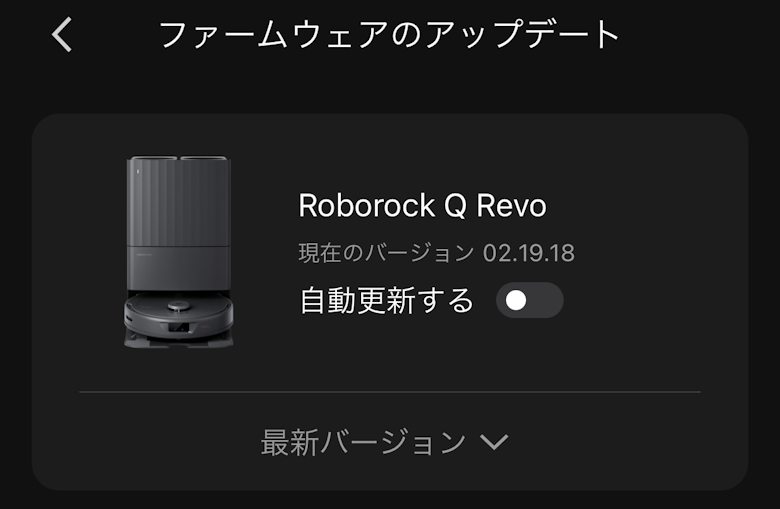Viewport: 780px width, 509px height.
Task: Click the version number 02.19.18
Action: click(529, 253)
